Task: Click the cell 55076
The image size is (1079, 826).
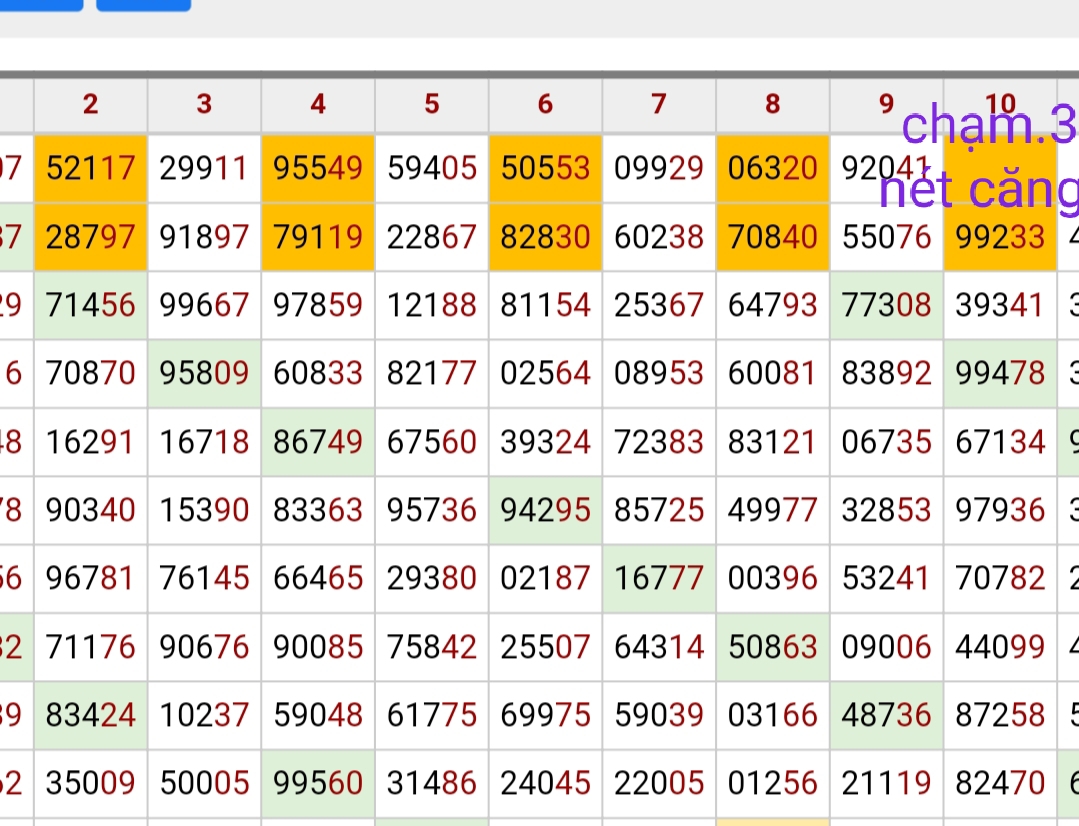Action: pos(886,237)
